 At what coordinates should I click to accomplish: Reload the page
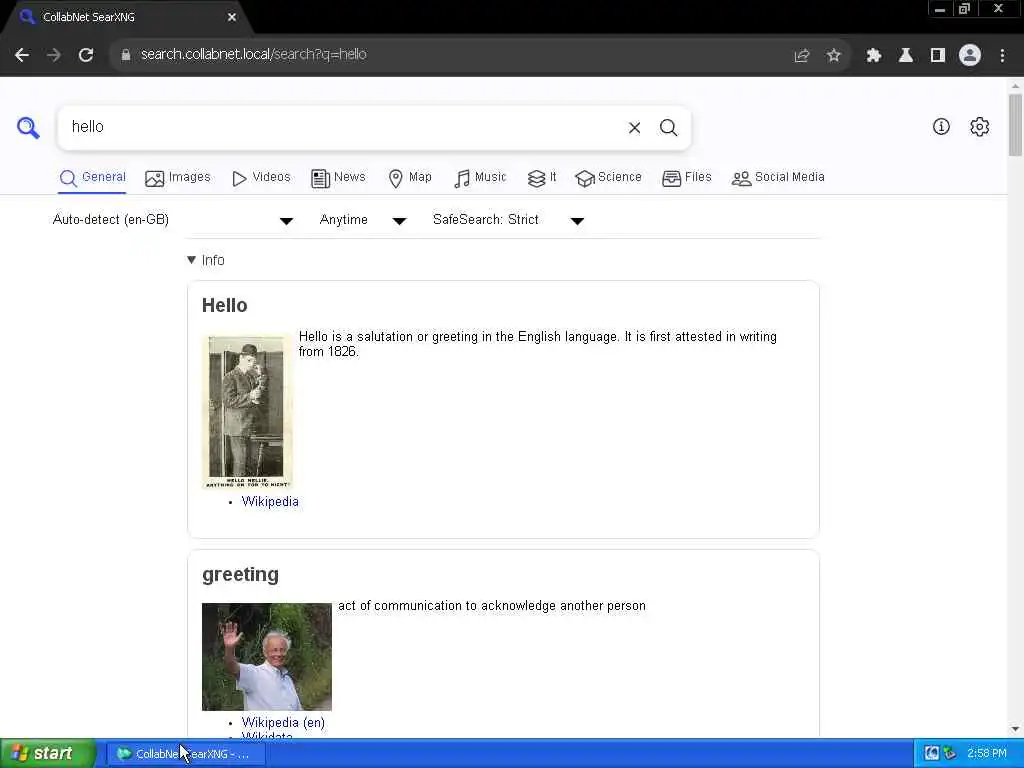click(86, 55)
